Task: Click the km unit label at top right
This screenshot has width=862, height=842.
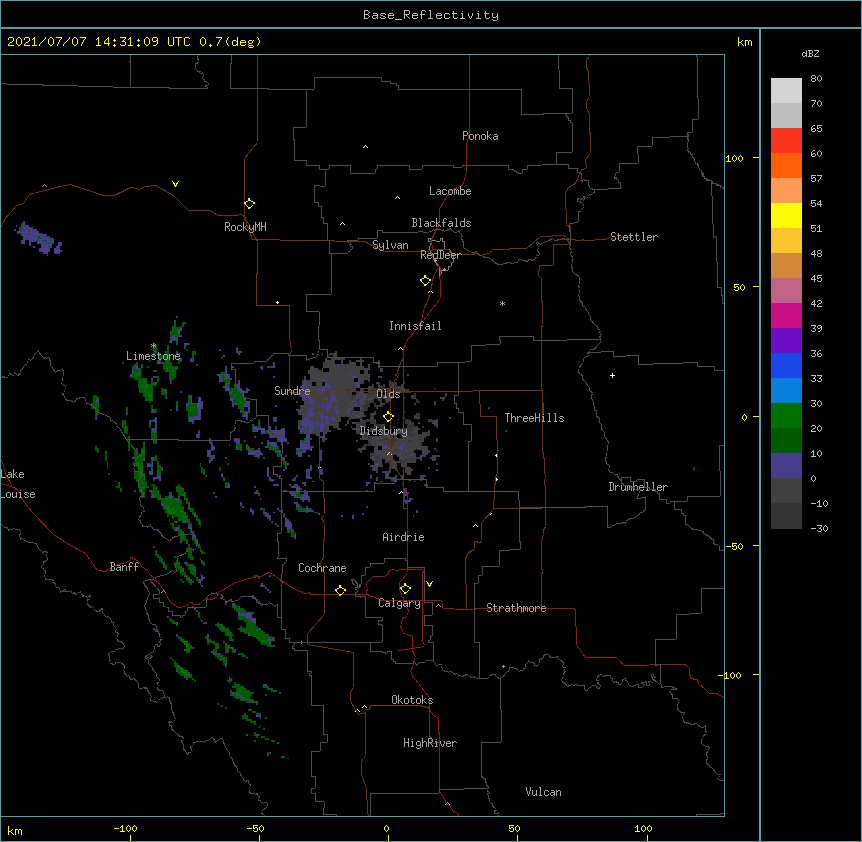Action: [x=744, y=42]
